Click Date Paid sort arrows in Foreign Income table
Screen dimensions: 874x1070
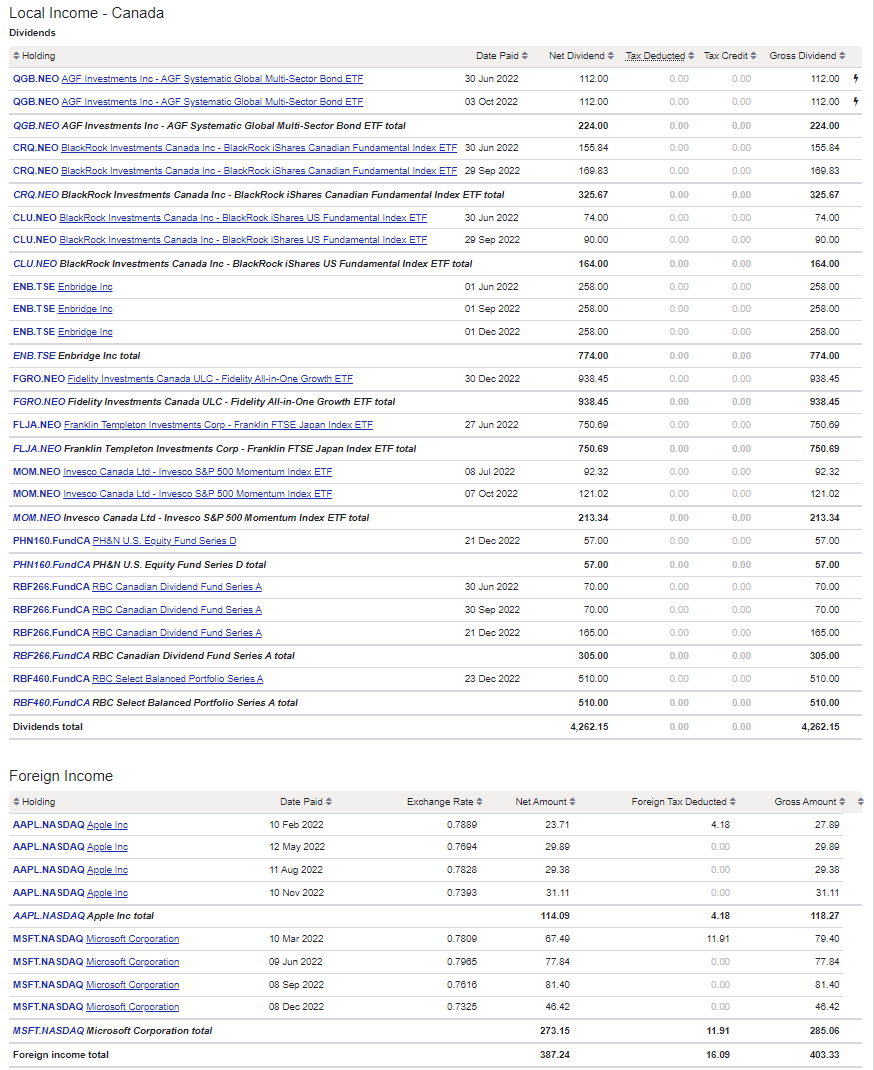click(x=329, y=802)
